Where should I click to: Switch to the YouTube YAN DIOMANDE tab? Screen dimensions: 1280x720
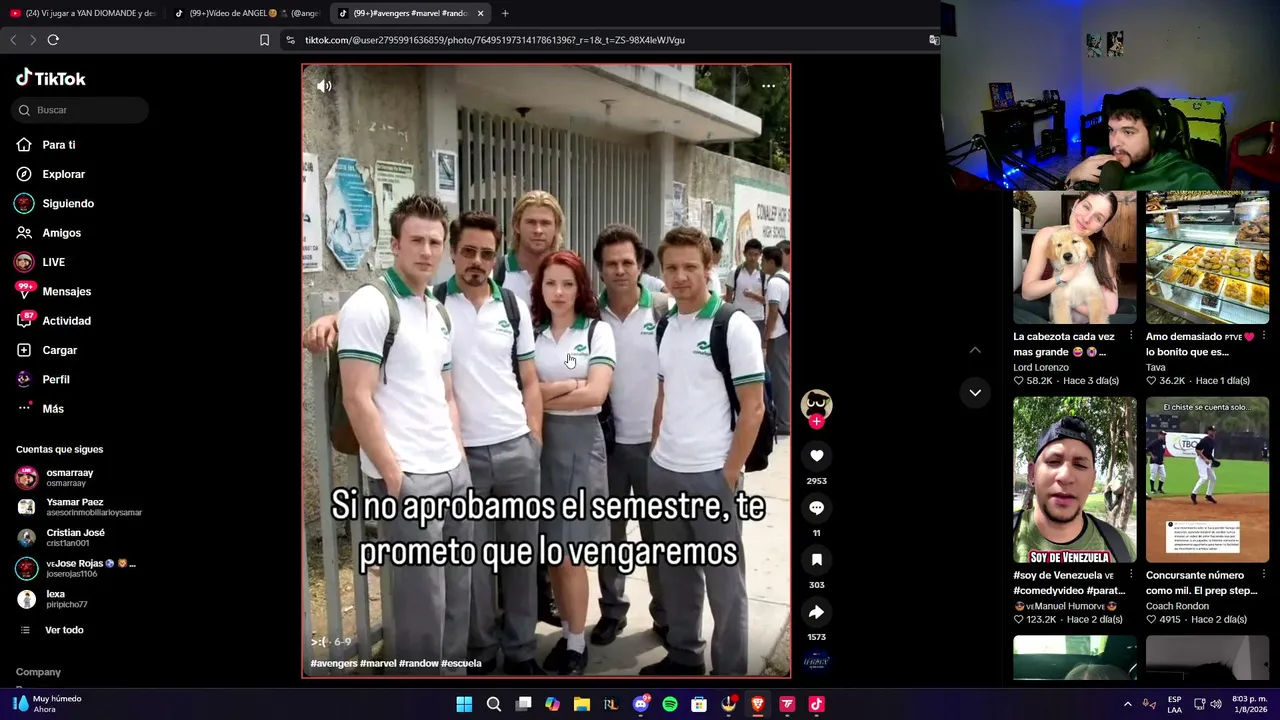point(82,13)
